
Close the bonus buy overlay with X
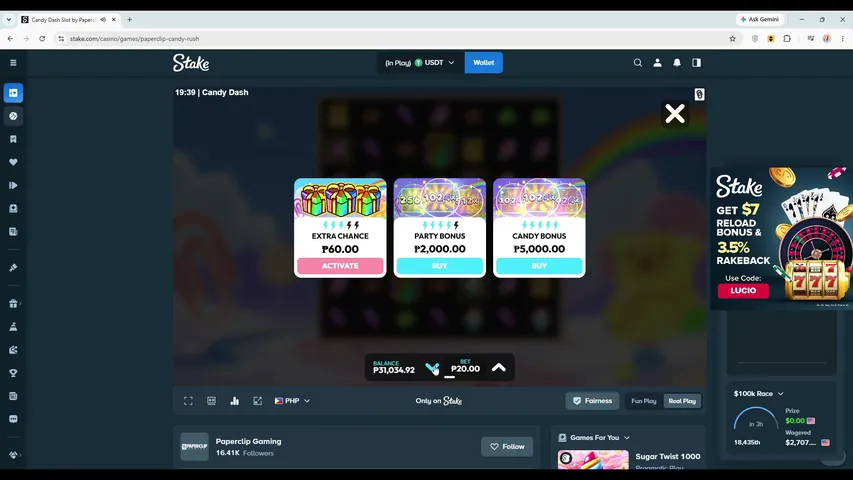tap(675, 114)
